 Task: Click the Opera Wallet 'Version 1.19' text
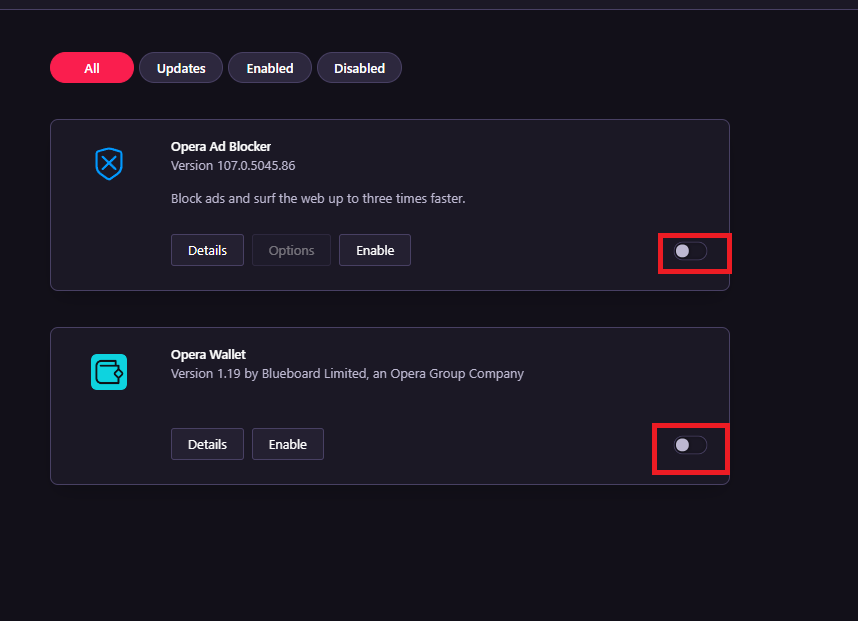pyautogui.click(x=207, y=374)
